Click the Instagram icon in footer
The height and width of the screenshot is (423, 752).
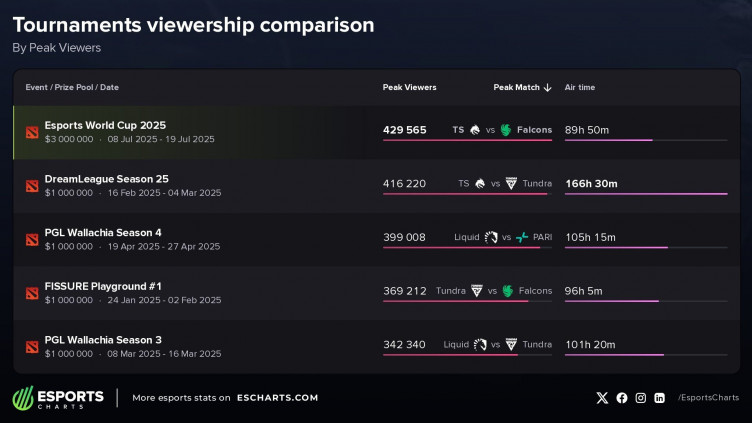(641, 397)
